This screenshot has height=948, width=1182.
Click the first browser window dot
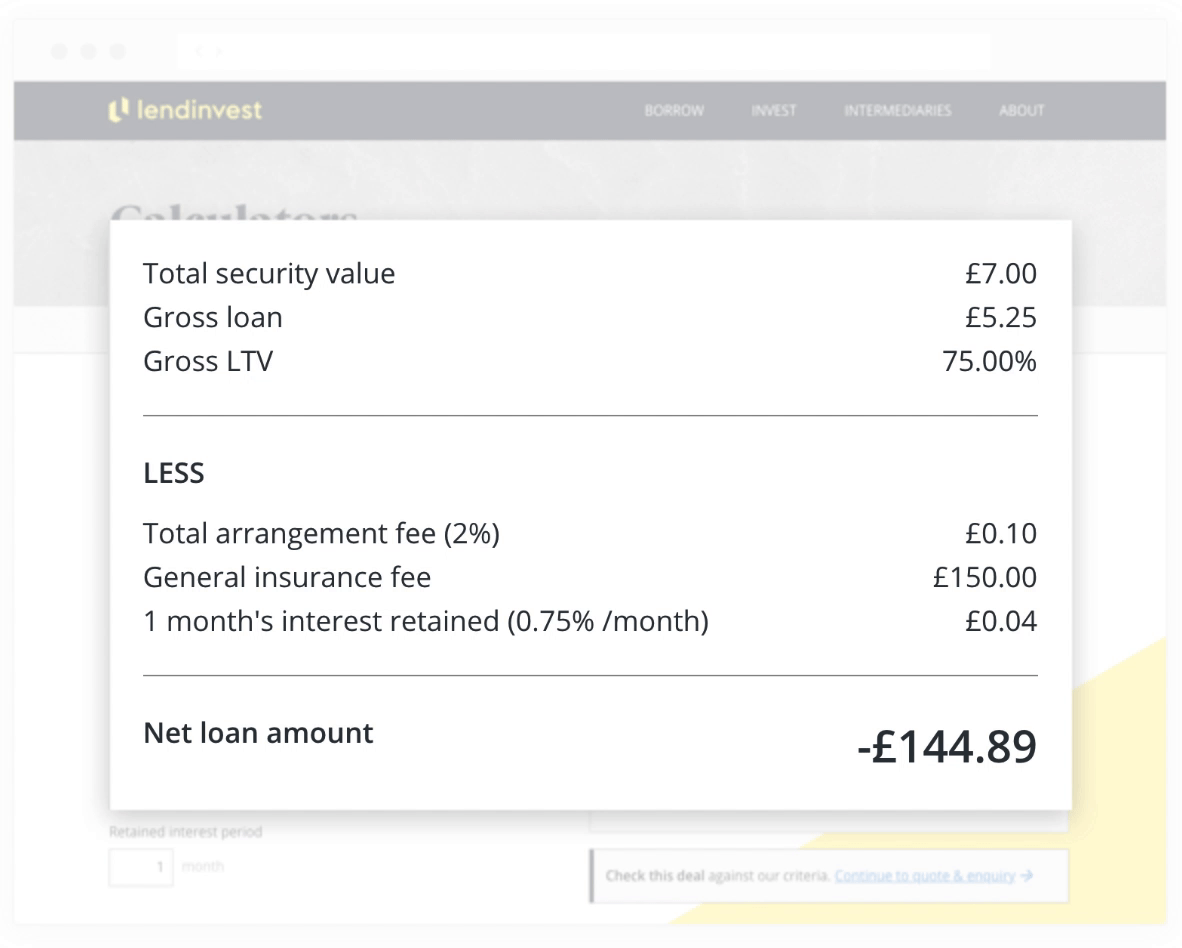pos(59,51)
